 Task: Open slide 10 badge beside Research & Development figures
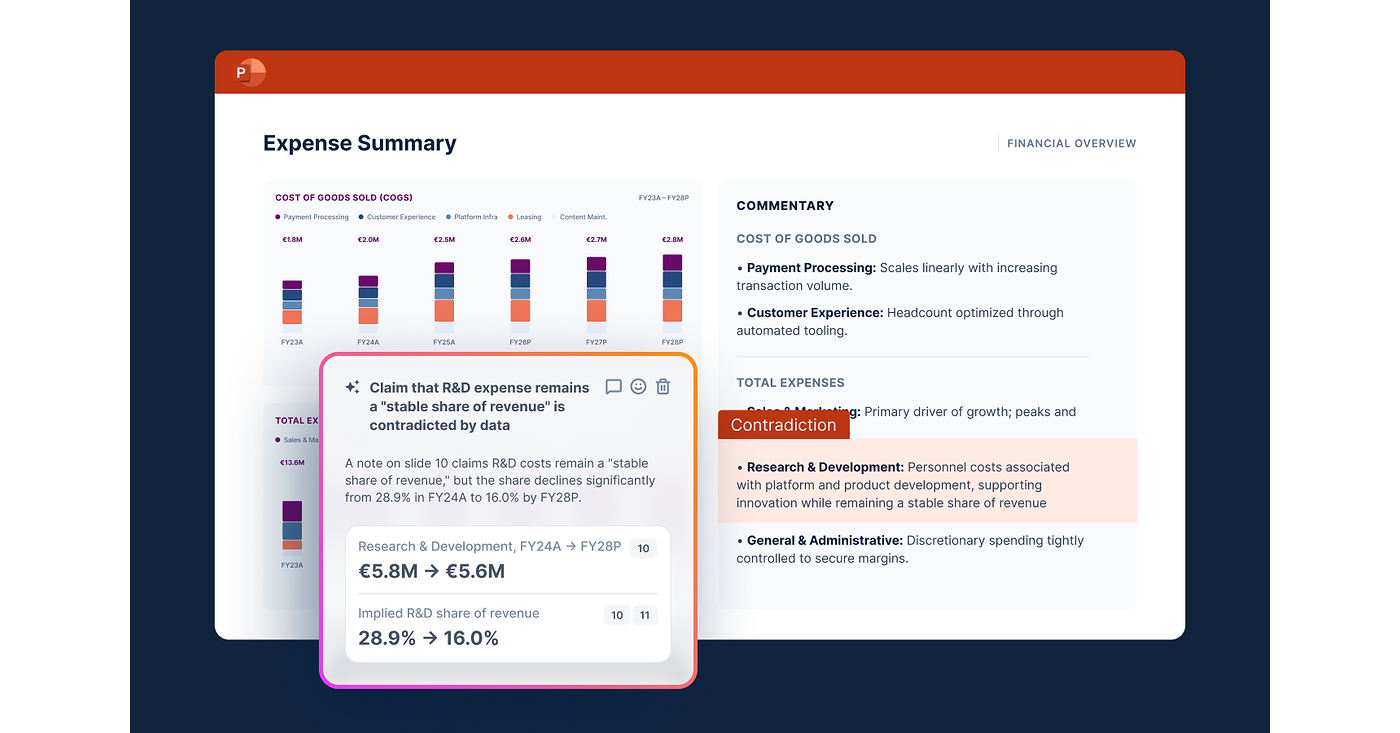pos(643,548)
